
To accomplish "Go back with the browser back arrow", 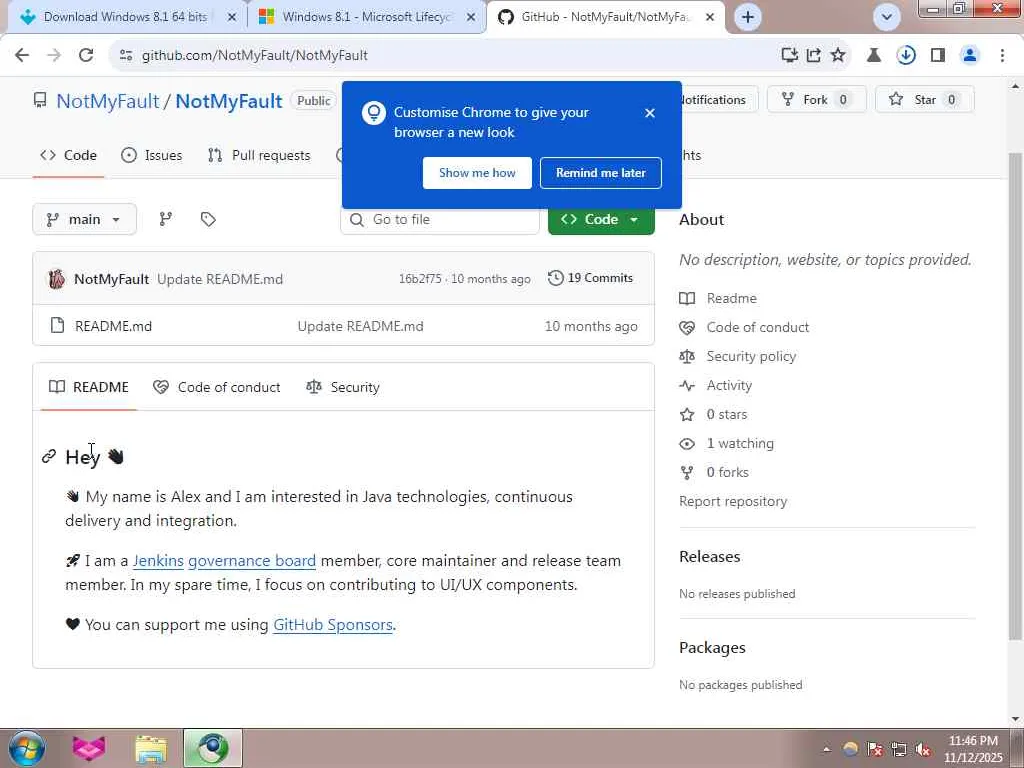I will (22, 56).
